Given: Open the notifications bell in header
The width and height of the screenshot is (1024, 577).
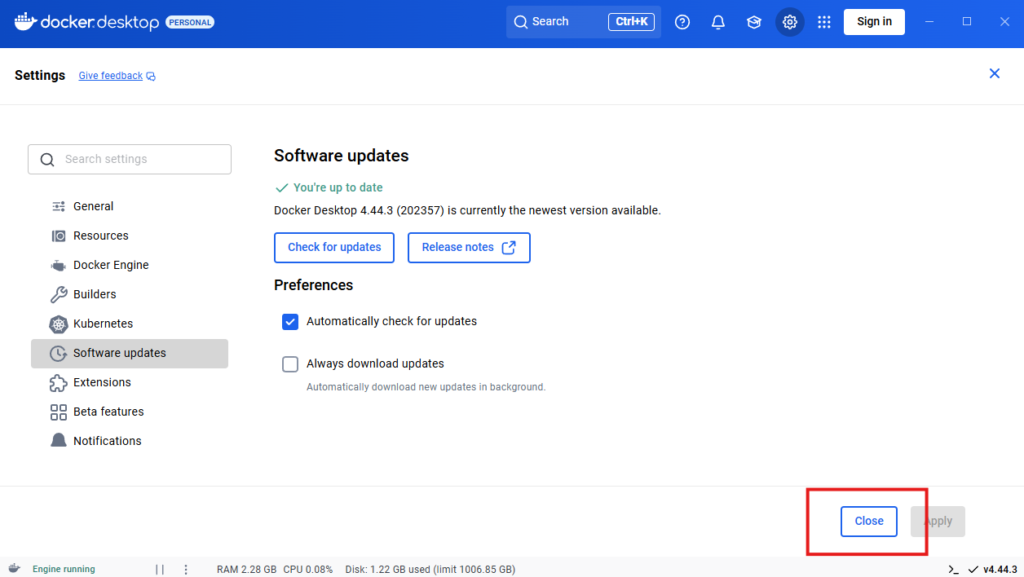Looking at the screenshot, I should [x=718, y=22].
